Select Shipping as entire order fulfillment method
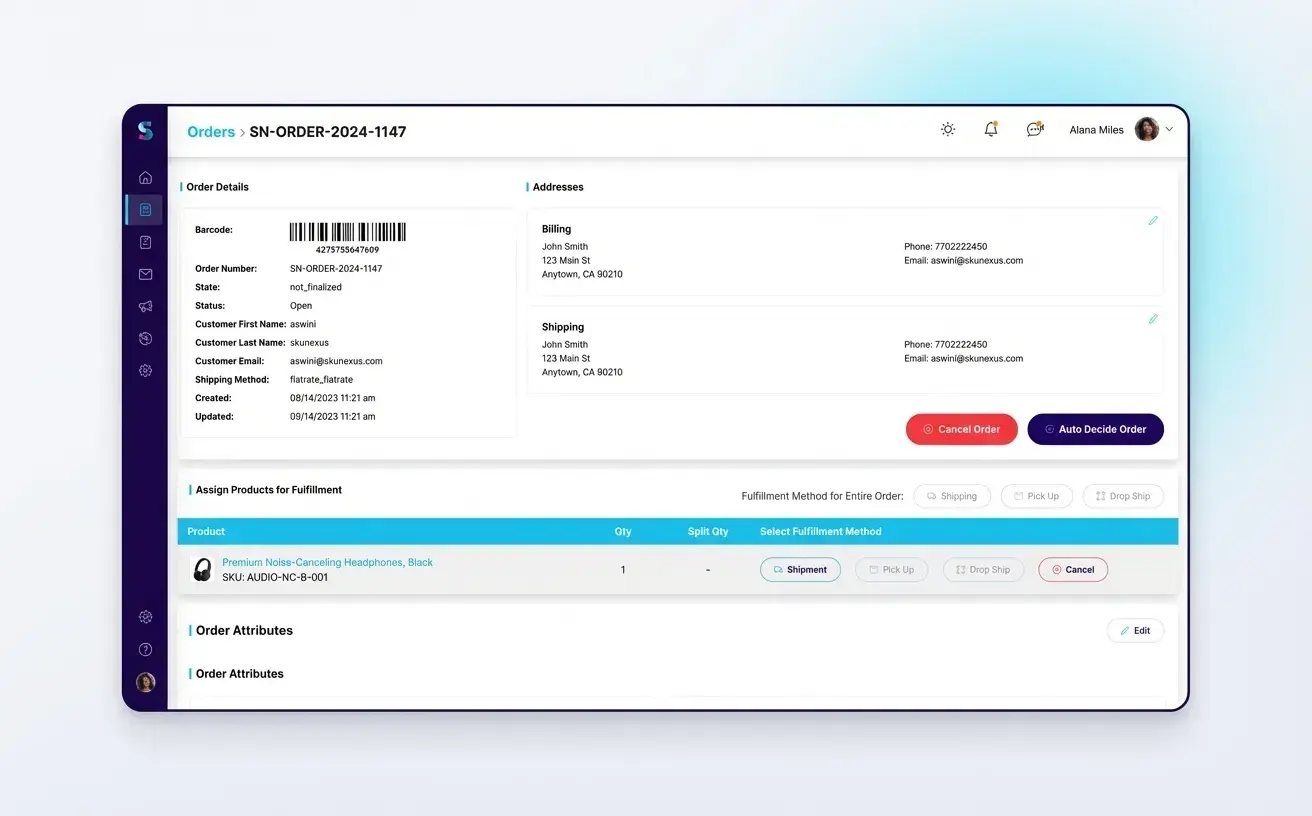 tap(951, 496)
